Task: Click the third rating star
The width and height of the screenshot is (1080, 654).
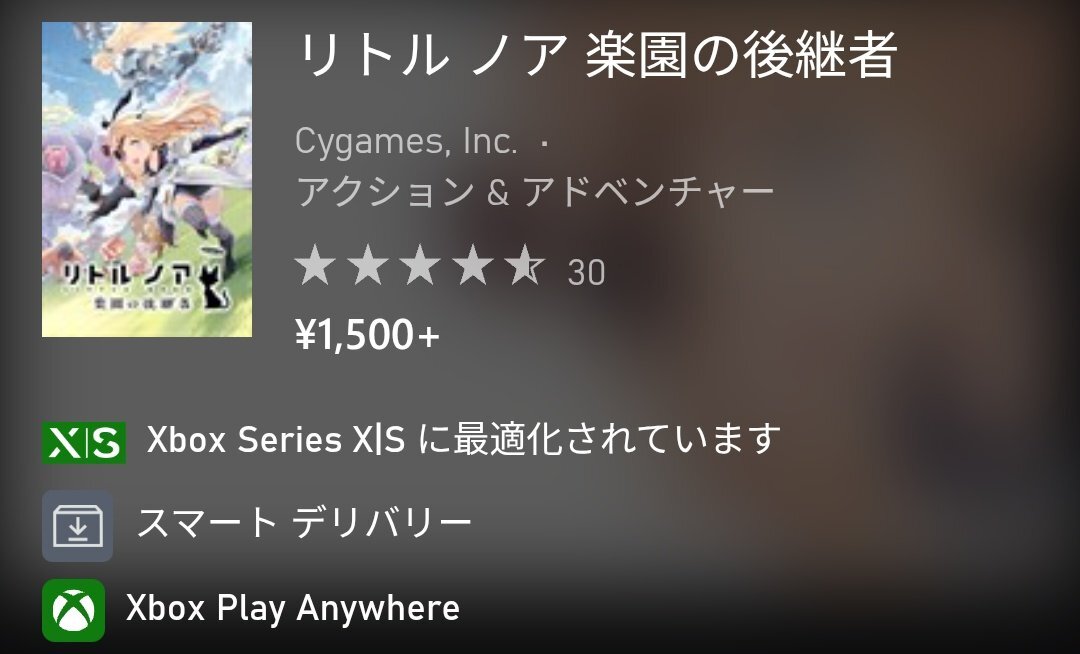Action: tap(420, 265)
